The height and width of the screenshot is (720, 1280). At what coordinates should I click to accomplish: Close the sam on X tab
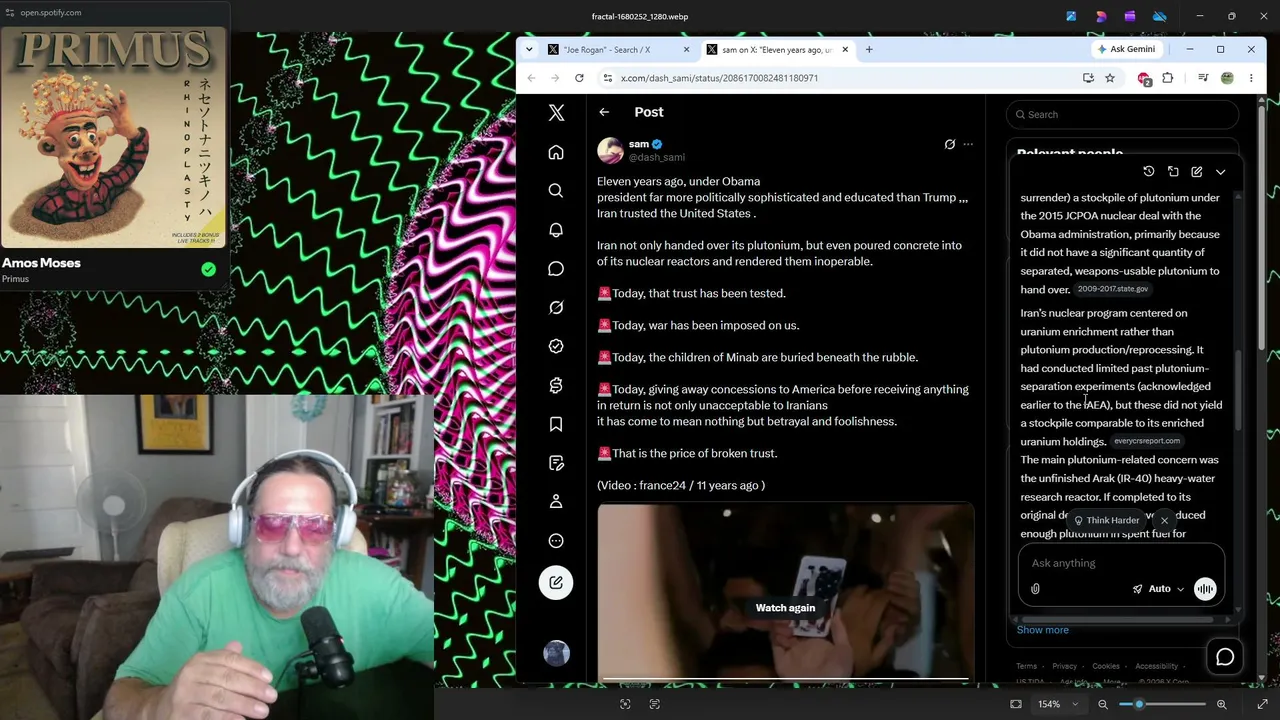tap(845, 49)
